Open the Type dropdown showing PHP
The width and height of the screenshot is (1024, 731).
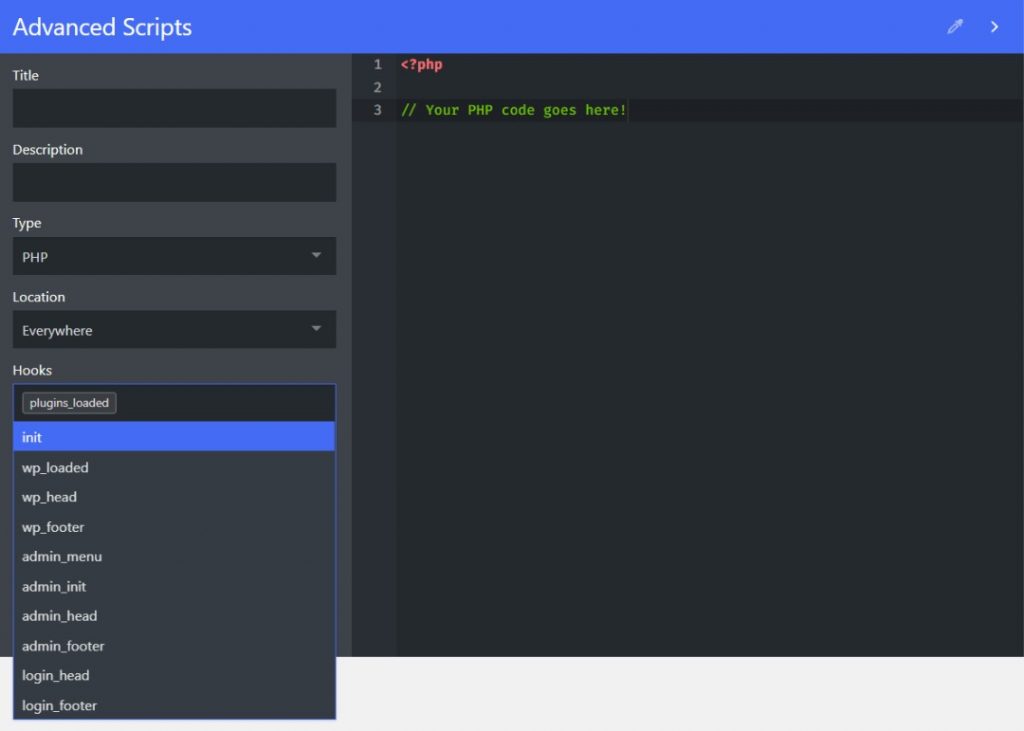174,257
